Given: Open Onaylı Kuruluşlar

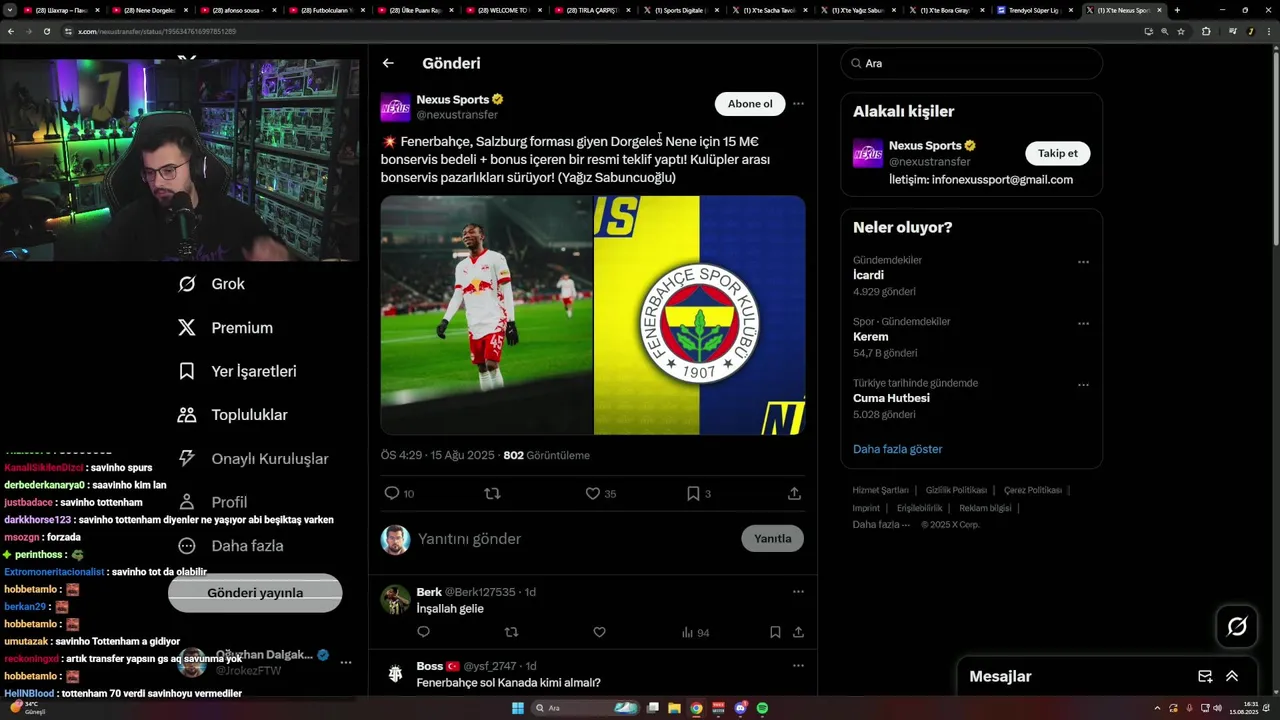Looking at the screenshot, I should pyautogui.click(x=253, y=459).
